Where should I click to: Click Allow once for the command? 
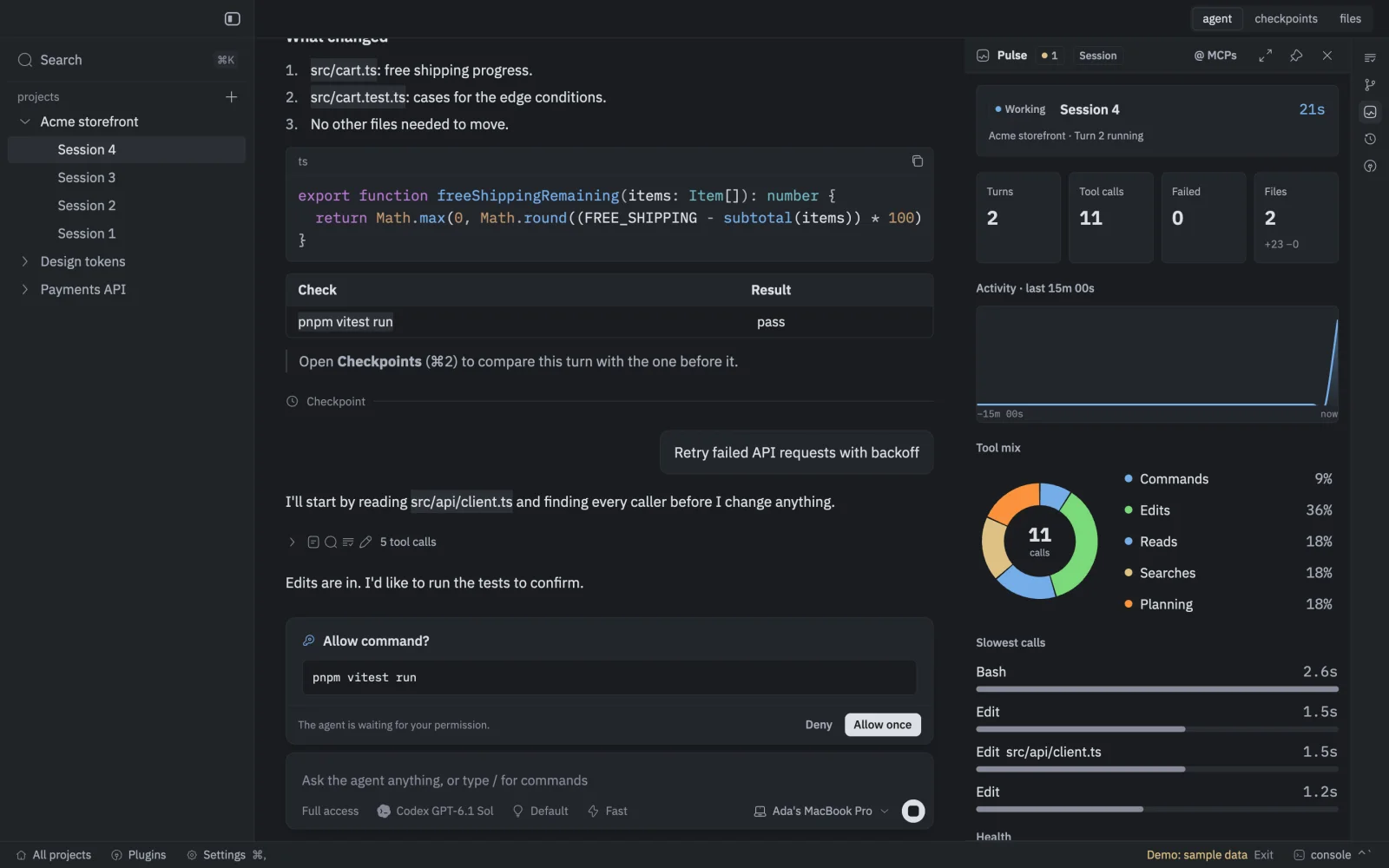[x=882, y=725]
